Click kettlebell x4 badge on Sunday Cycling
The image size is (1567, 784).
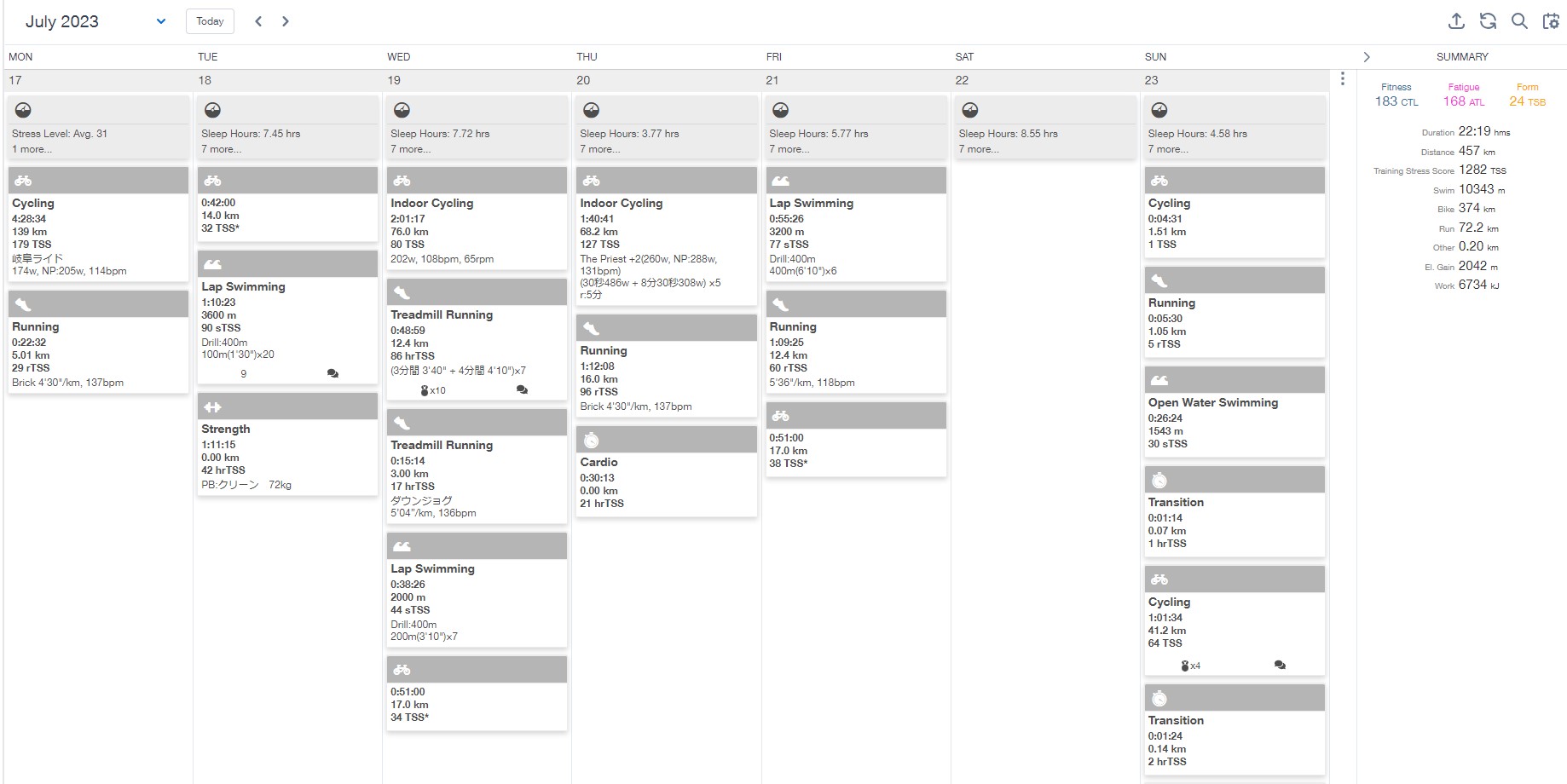tap(1191, 666)
